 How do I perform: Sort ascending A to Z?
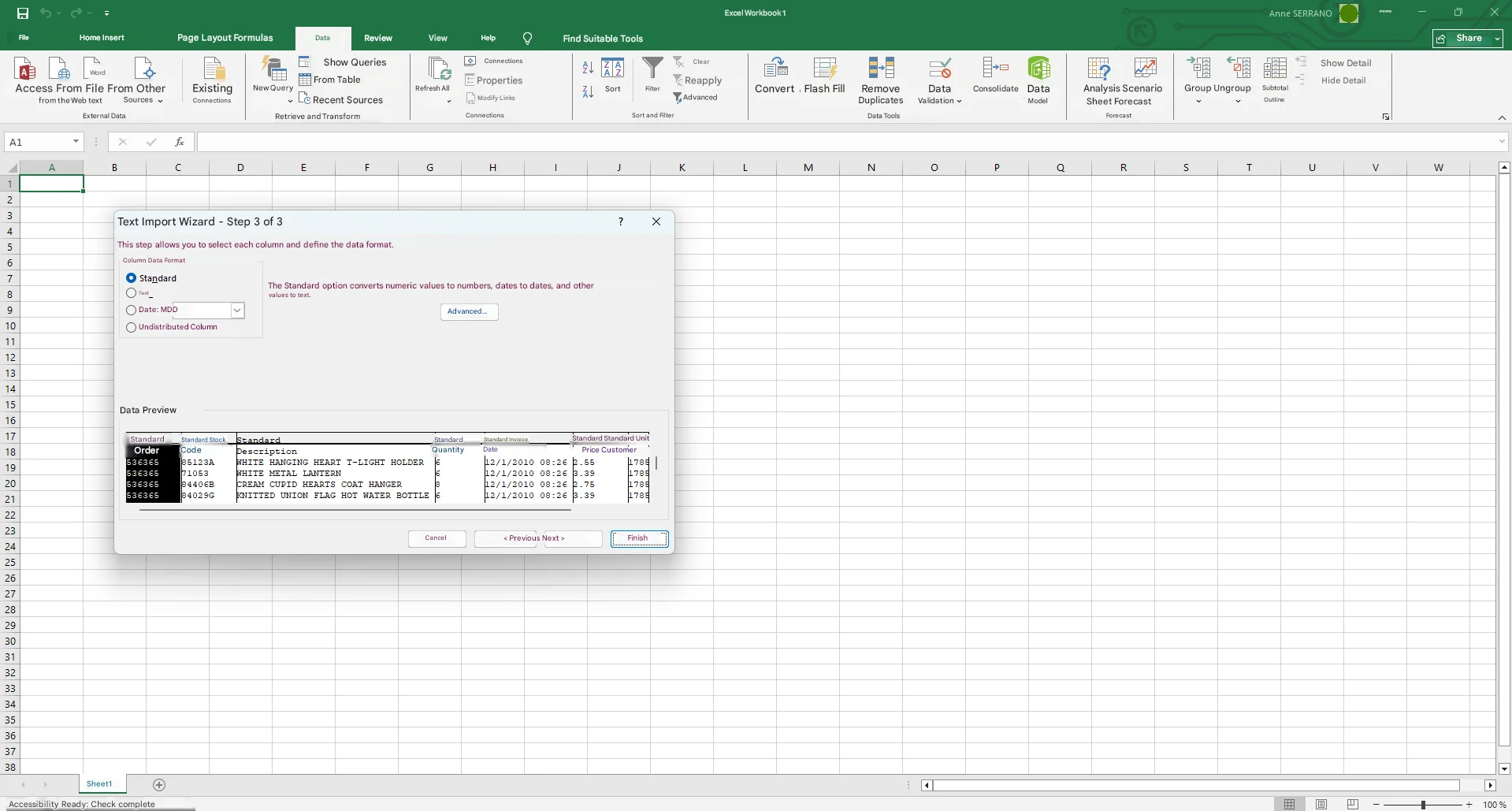[x=588, y=68]
